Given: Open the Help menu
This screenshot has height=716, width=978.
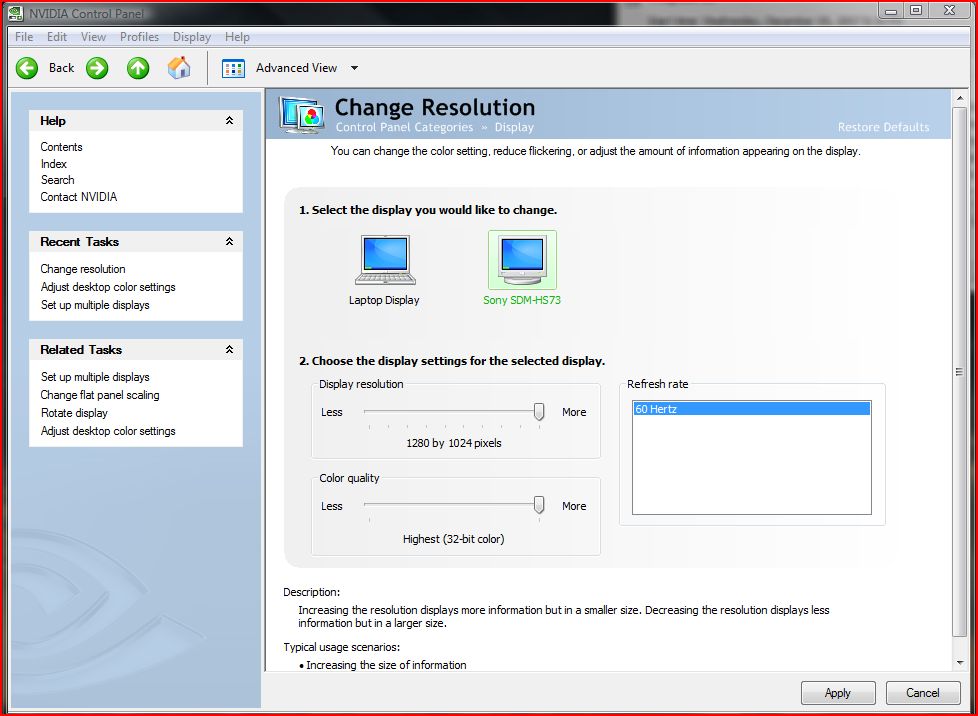Looking at the screenshot, I should point(238,37).
